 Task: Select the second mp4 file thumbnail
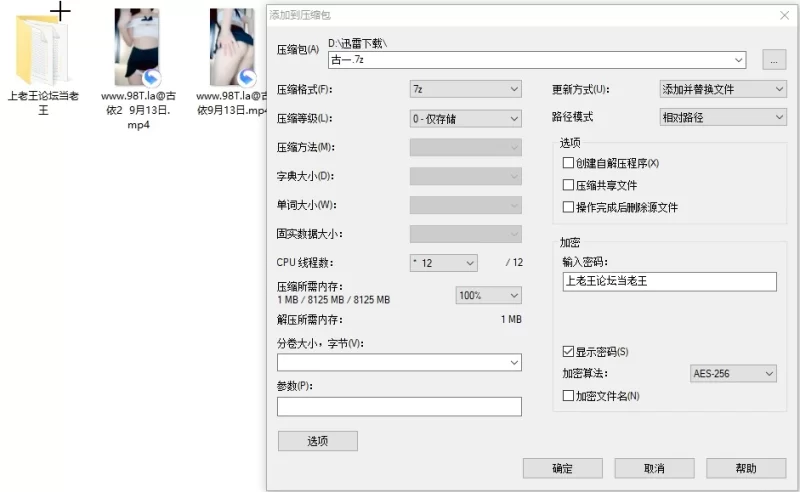click(x=232, y=47)
